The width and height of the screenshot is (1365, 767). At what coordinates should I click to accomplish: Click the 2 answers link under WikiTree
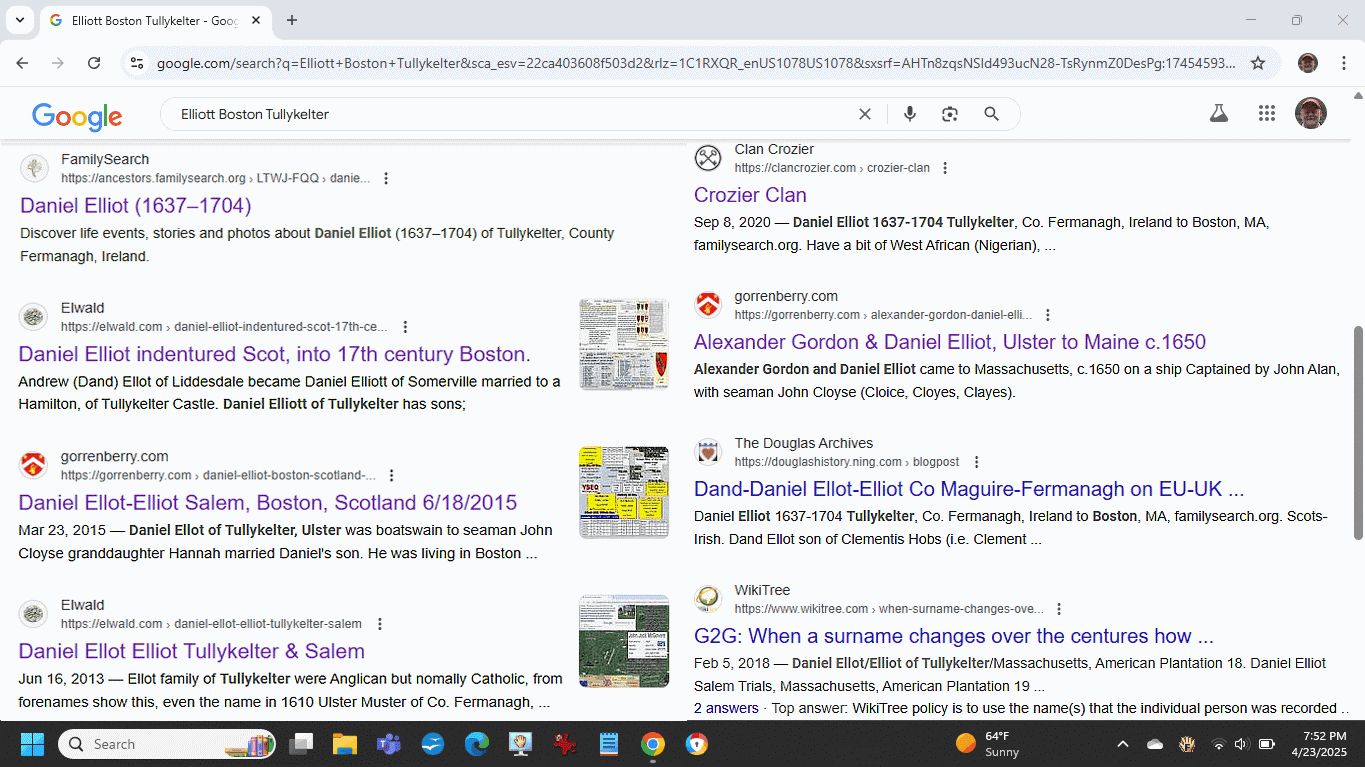point(726,708)
